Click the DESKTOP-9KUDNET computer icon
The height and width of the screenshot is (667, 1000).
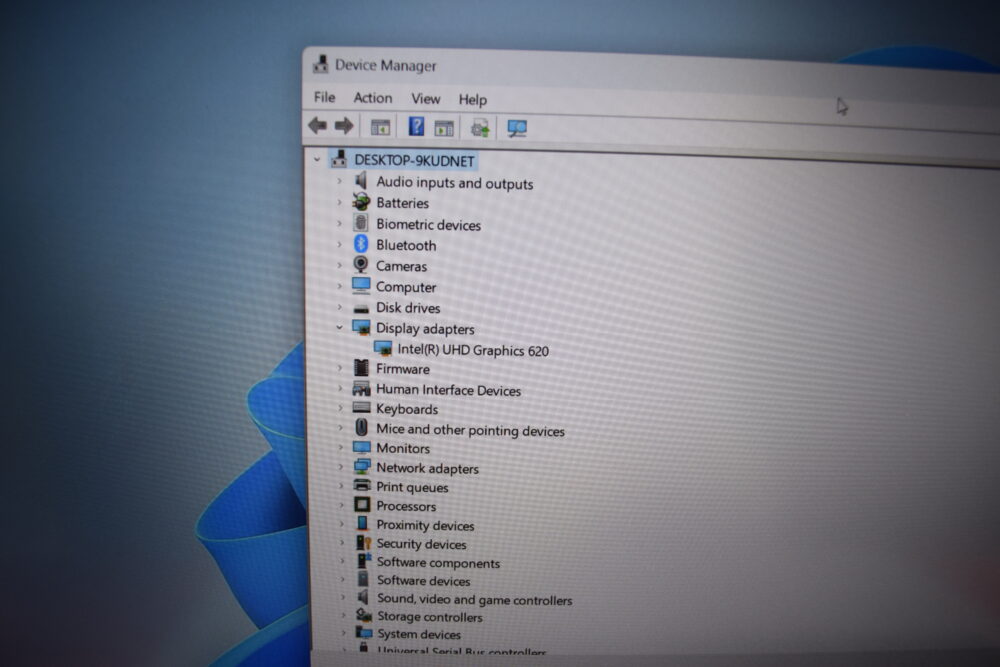[x=339, y=159]
